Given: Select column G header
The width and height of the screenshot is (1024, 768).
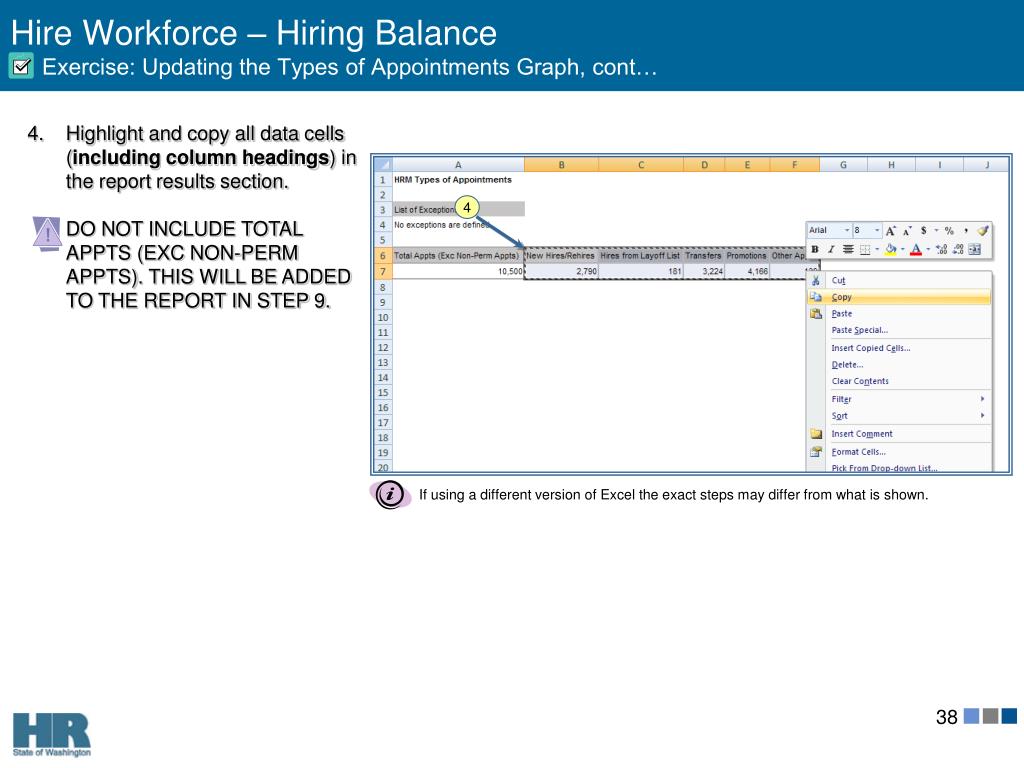Looking at the screenshot, I should (x=843, y=165).
